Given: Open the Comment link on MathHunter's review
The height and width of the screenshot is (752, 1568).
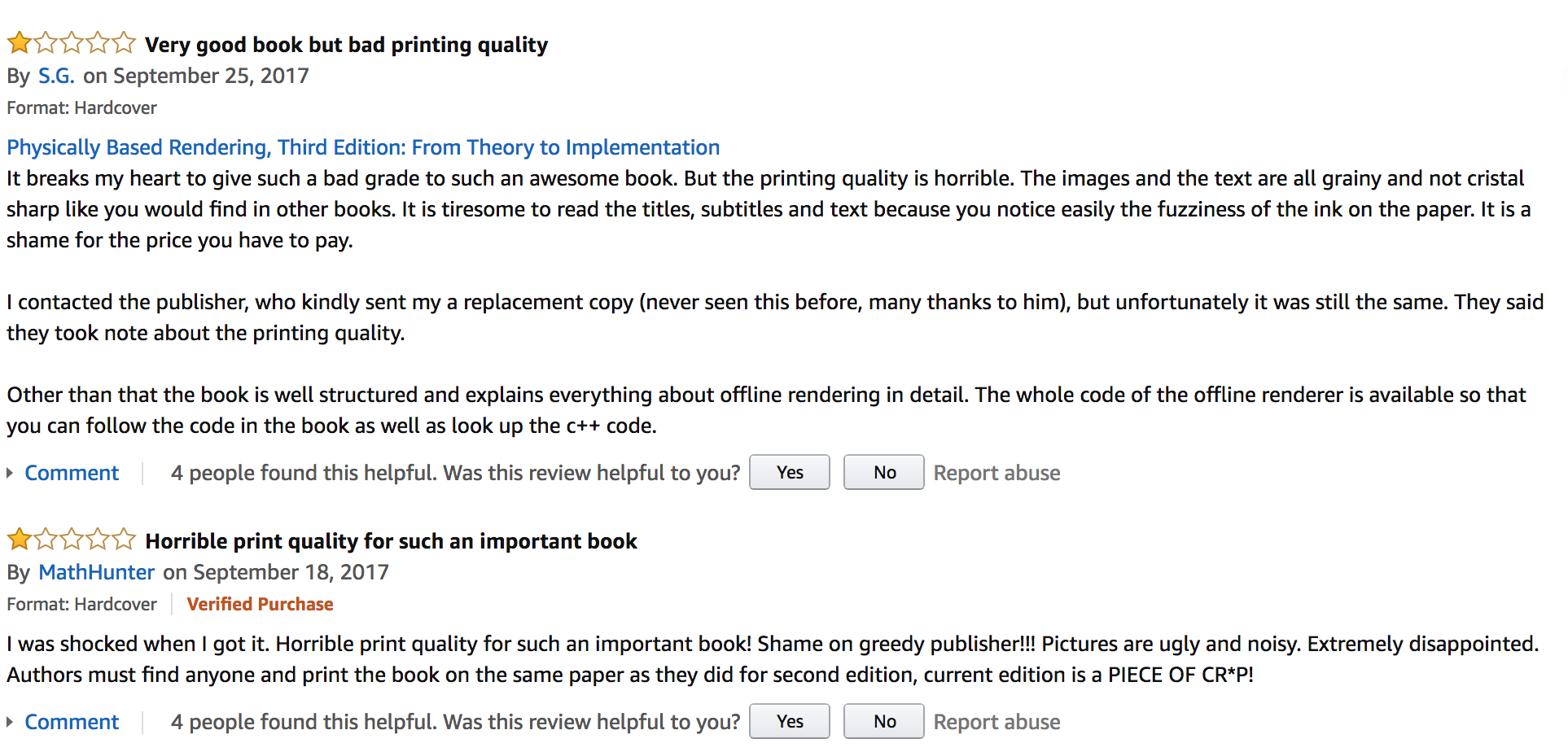Looking at the screenshot, I should click(72, 722).
